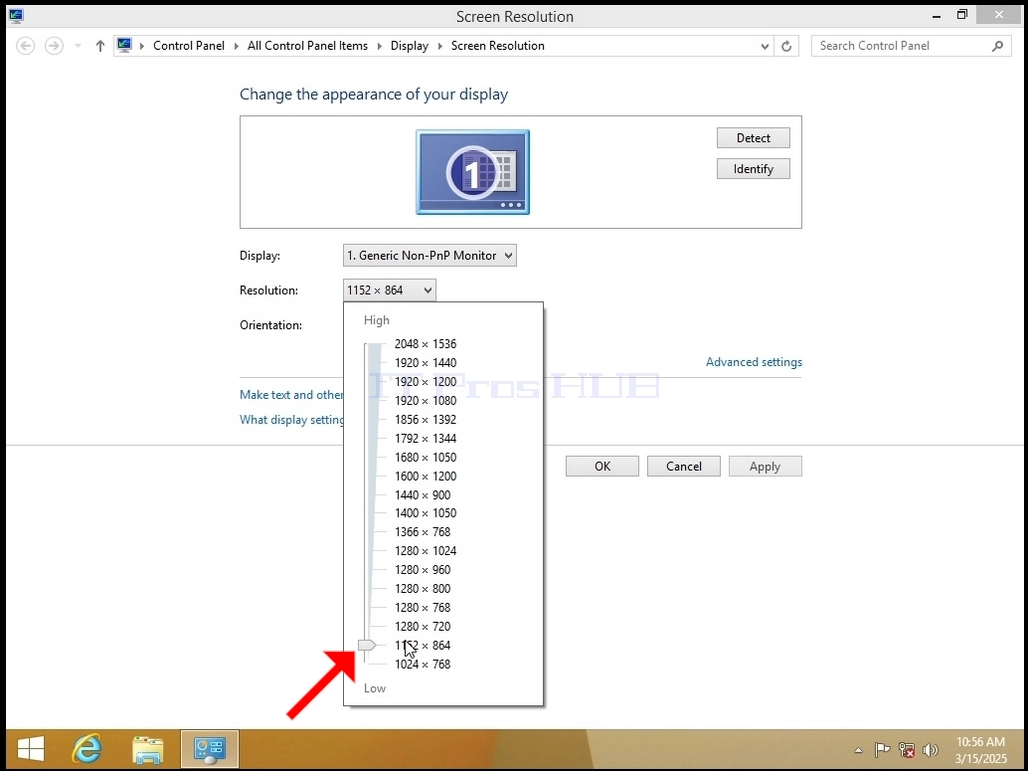Choose 1440 × 900 resolution
Viewport: 1028px width, 771px height.
tap(423, 495)
